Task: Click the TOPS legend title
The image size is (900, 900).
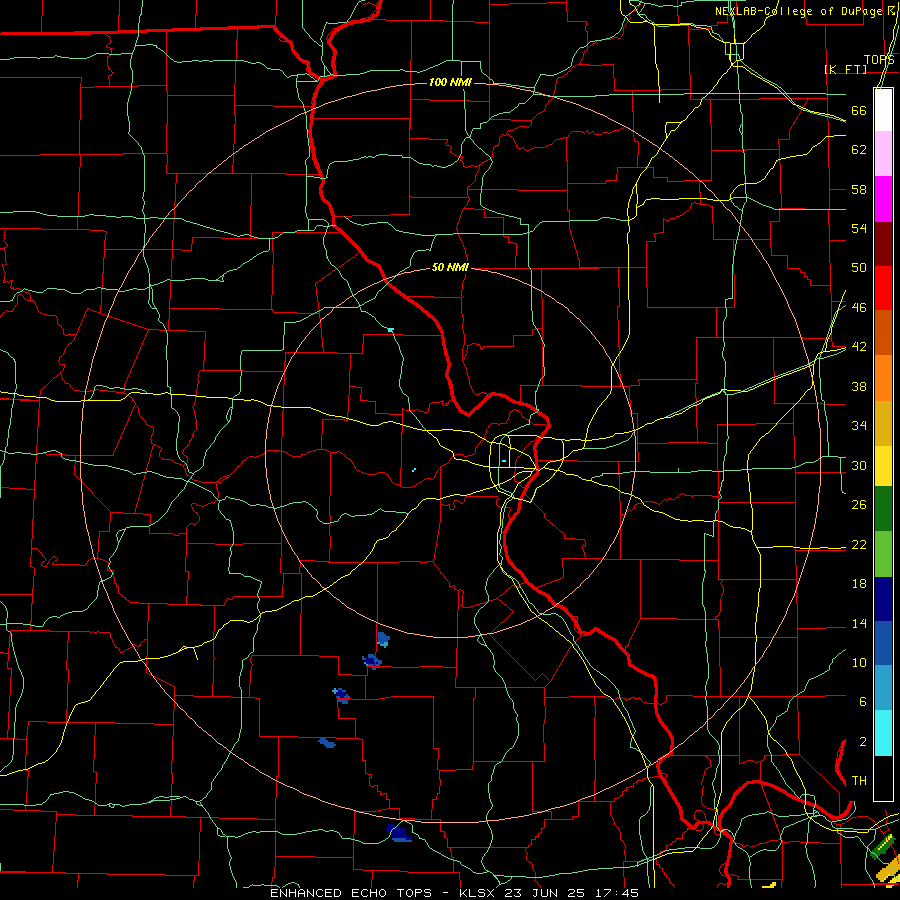Action: pyautogui.click(x=879, y=59)
